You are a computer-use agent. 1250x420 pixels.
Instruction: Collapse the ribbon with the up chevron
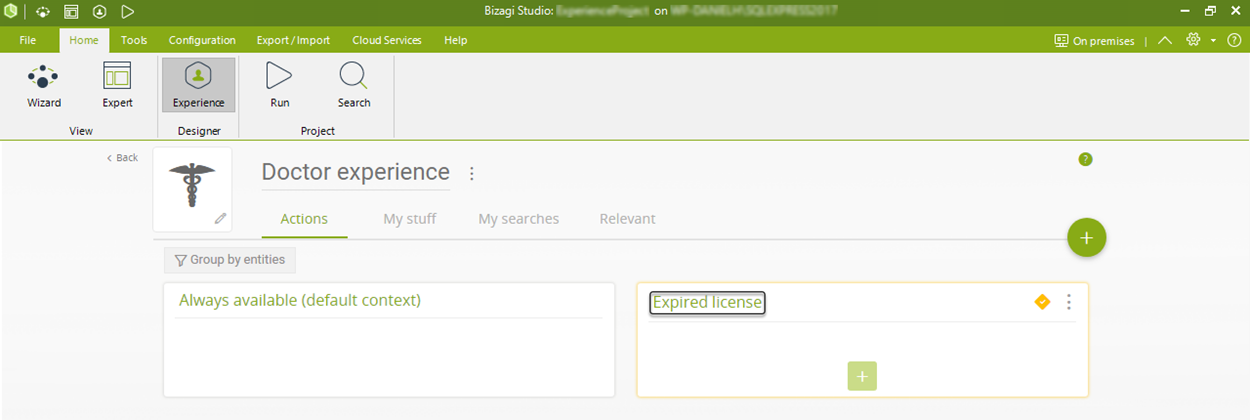1164,40
